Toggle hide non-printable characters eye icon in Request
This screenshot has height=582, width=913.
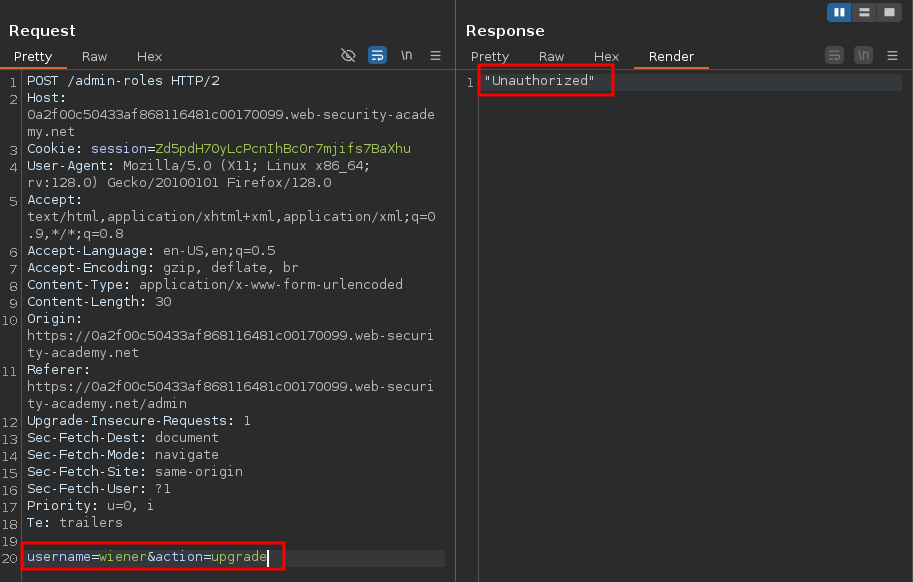click(x=348, y=56)
